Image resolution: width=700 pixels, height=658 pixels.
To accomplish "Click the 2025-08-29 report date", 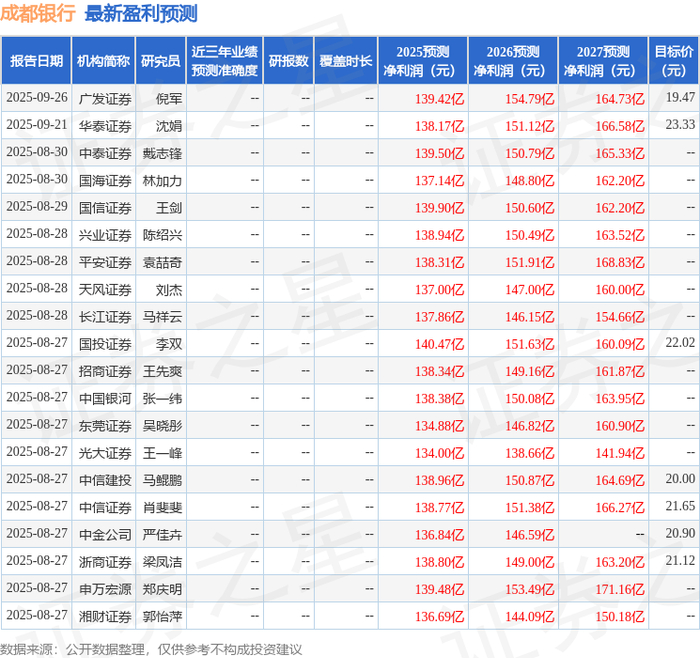I will point(37,206).
